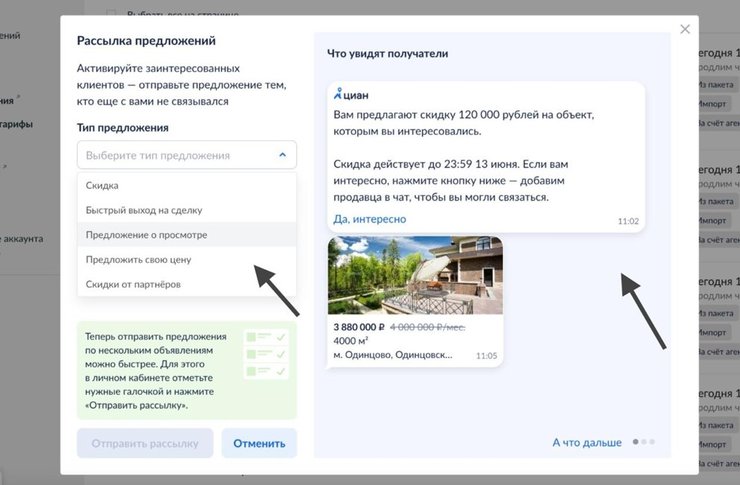Screen dimensions: 740x485
Task: Click address м. Одинцово, Одинцовск...
Action: pyautogui.click(x=393, y=355)
